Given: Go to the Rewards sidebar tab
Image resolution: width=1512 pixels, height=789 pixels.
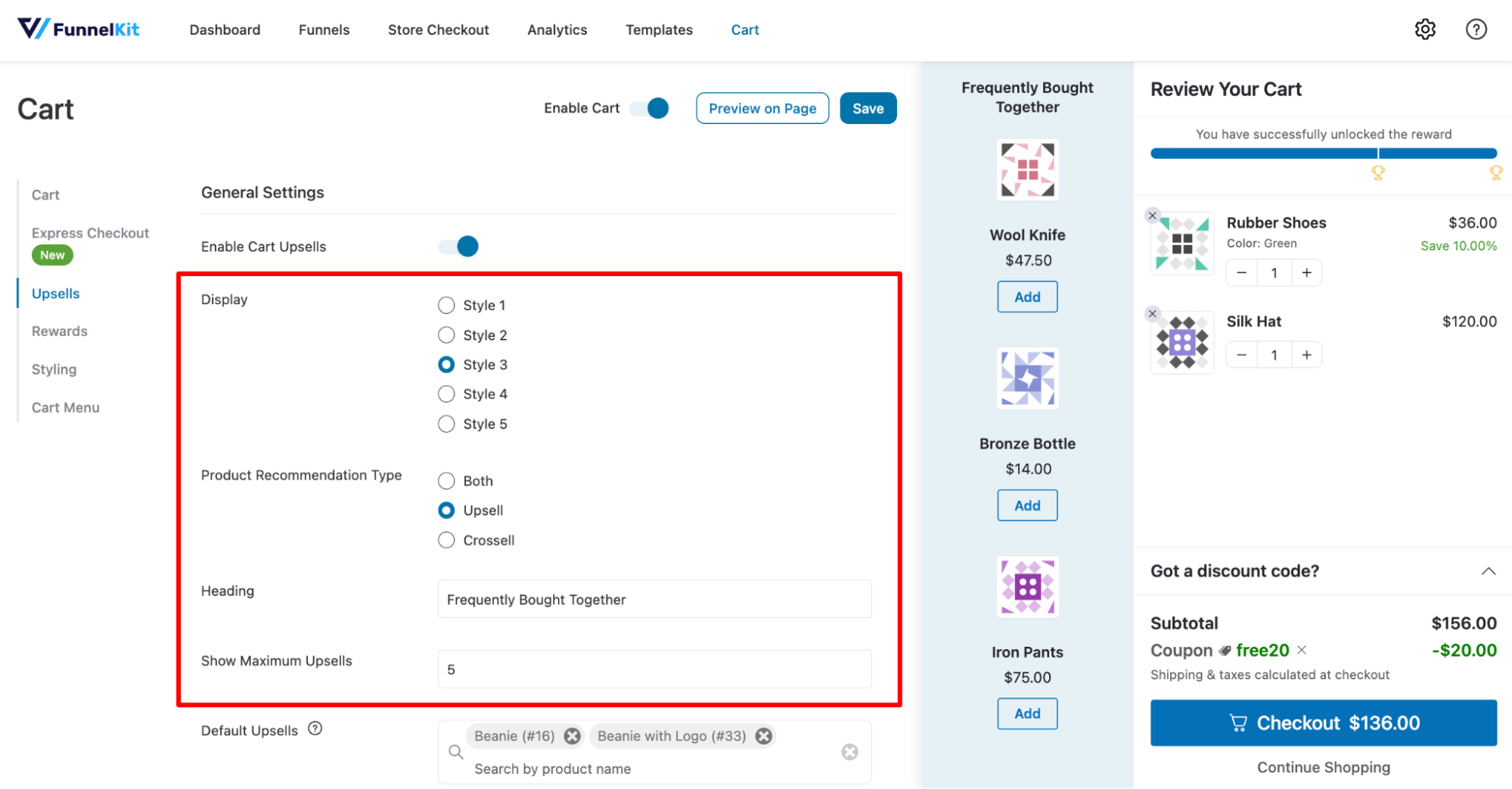Looking at the screenshot, I should [x=60, y=331].
